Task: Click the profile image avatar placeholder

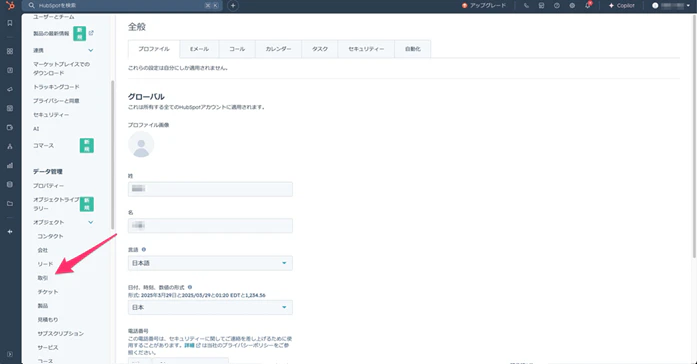Action: point(141,144)
